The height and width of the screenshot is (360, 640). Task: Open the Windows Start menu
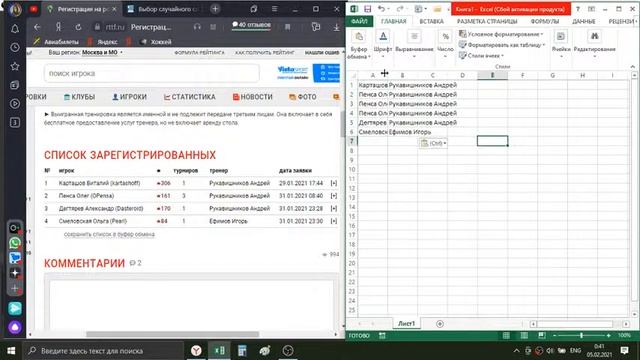point(11,351)
